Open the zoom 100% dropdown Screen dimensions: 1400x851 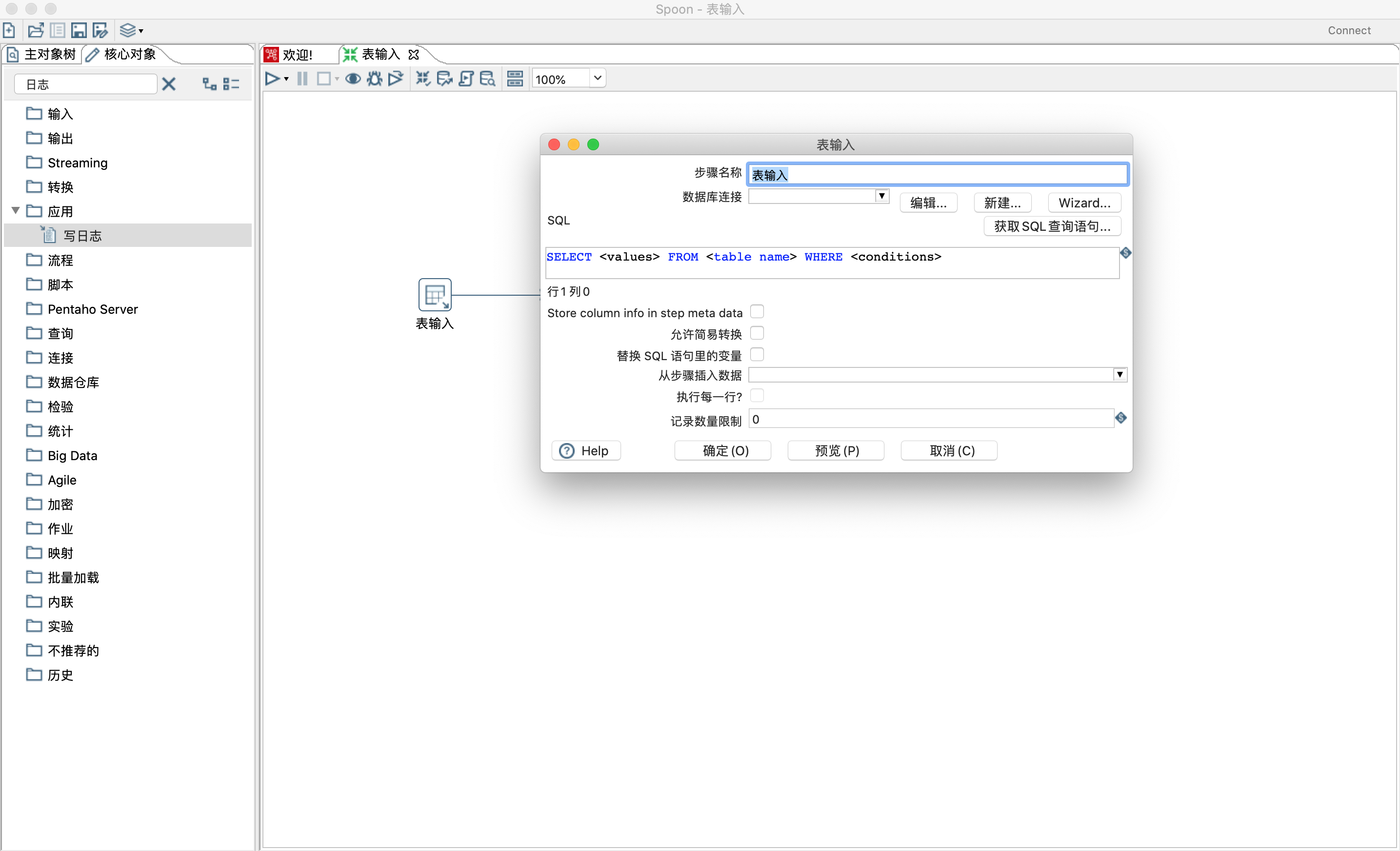[x=597, y=78]
